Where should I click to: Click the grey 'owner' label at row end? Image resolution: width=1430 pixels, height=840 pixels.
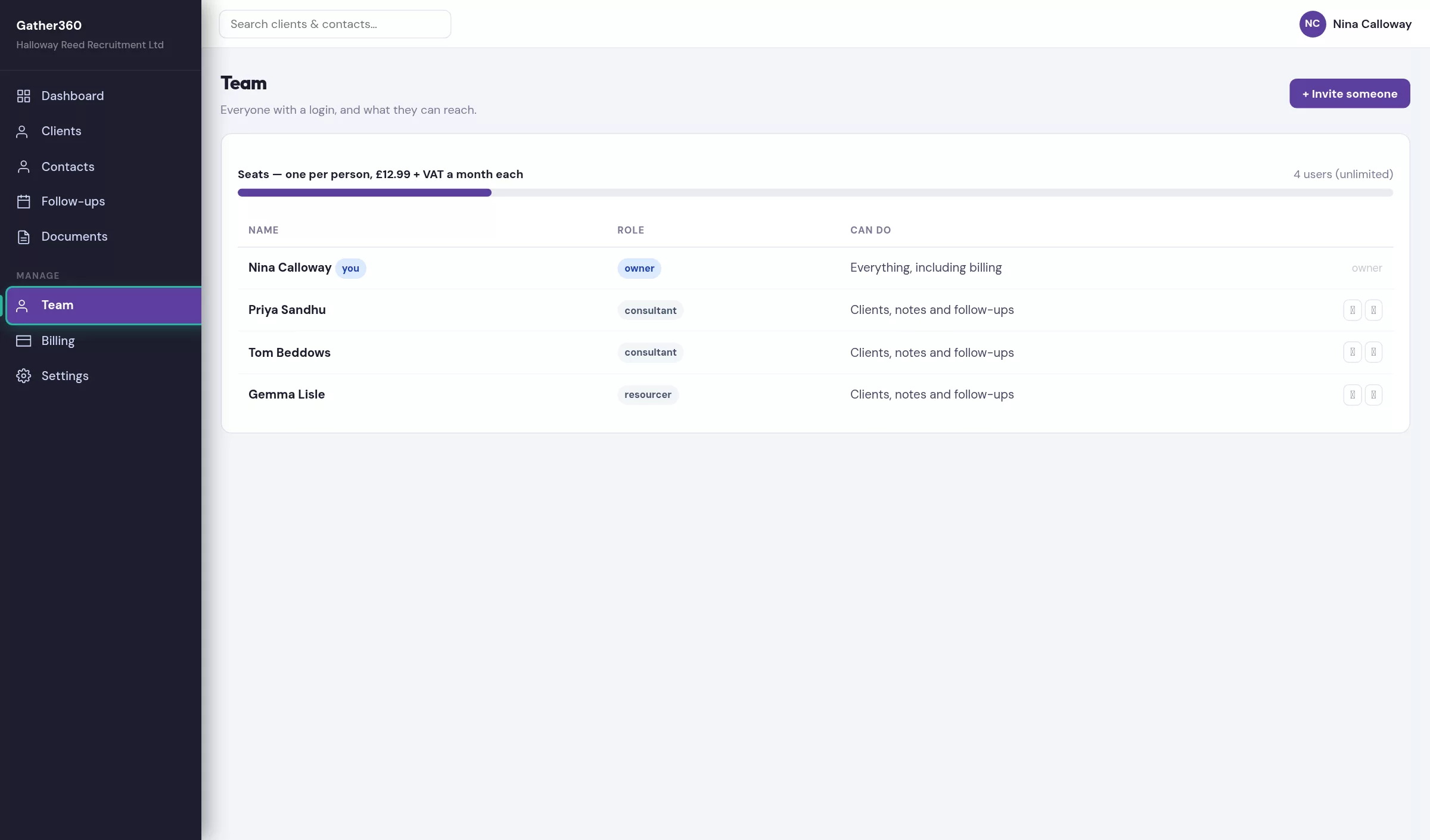(x=1367, y=268)
